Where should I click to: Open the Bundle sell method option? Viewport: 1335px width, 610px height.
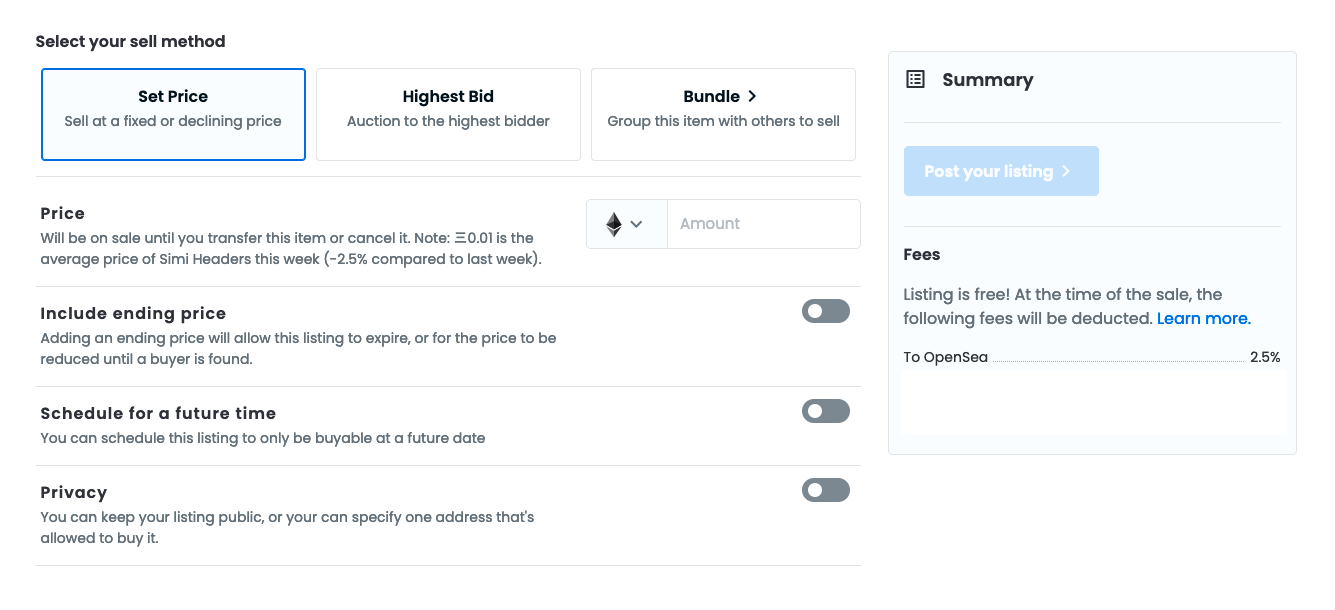(x=723, y=114)
